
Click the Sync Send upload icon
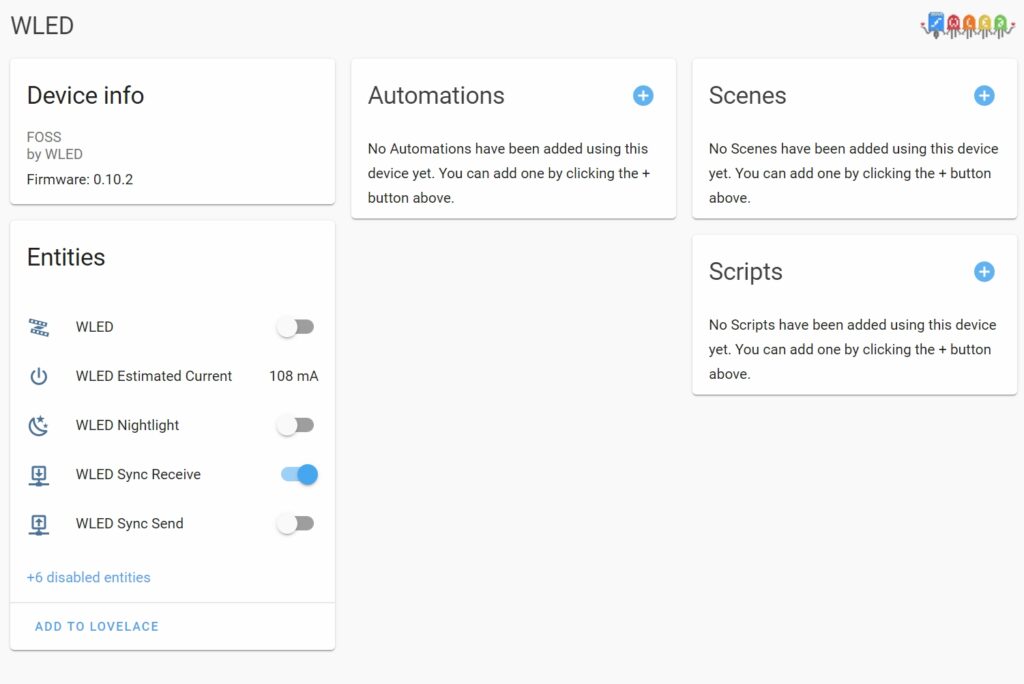coord(39,524)
